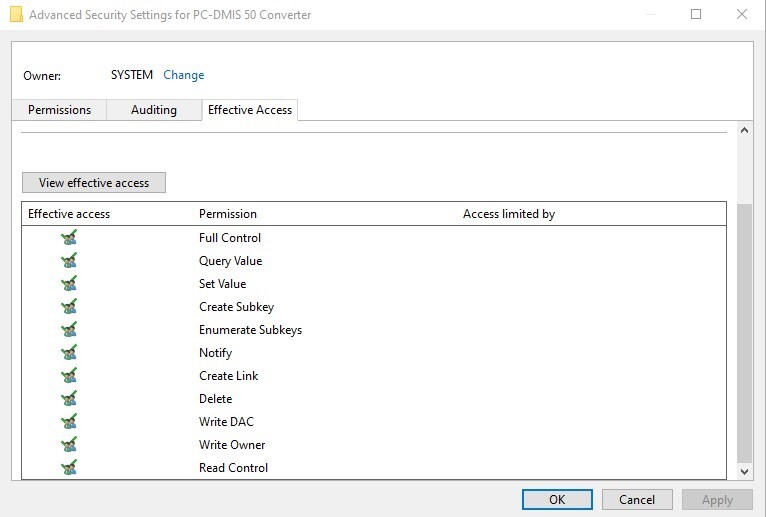Open the Auditing tab
This screenshot has height=517, width=766.
pos(154,110)
